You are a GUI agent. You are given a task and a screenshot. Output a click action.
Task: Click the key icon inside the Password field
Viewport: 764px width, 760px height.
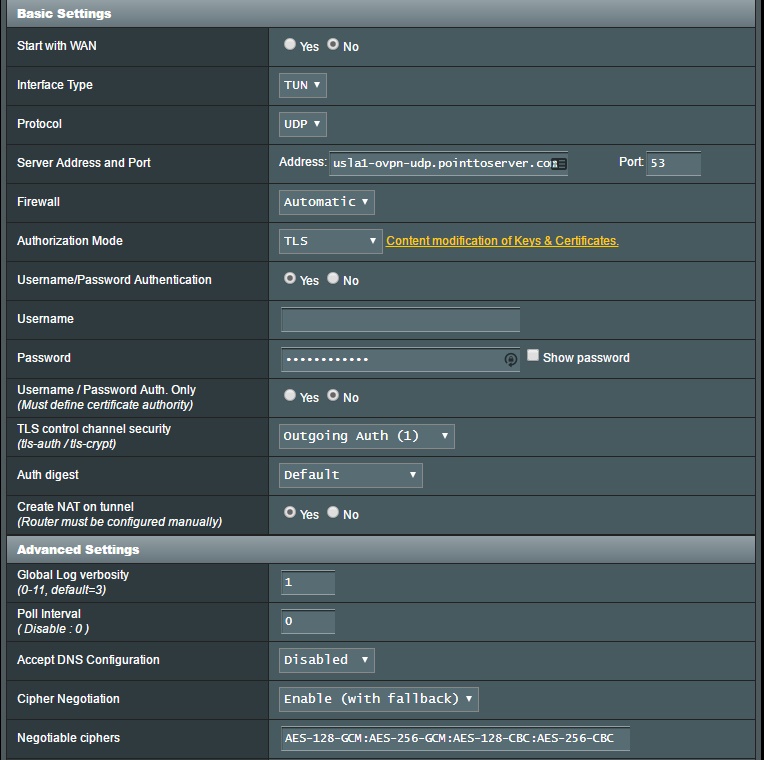(x=511, y=359)
